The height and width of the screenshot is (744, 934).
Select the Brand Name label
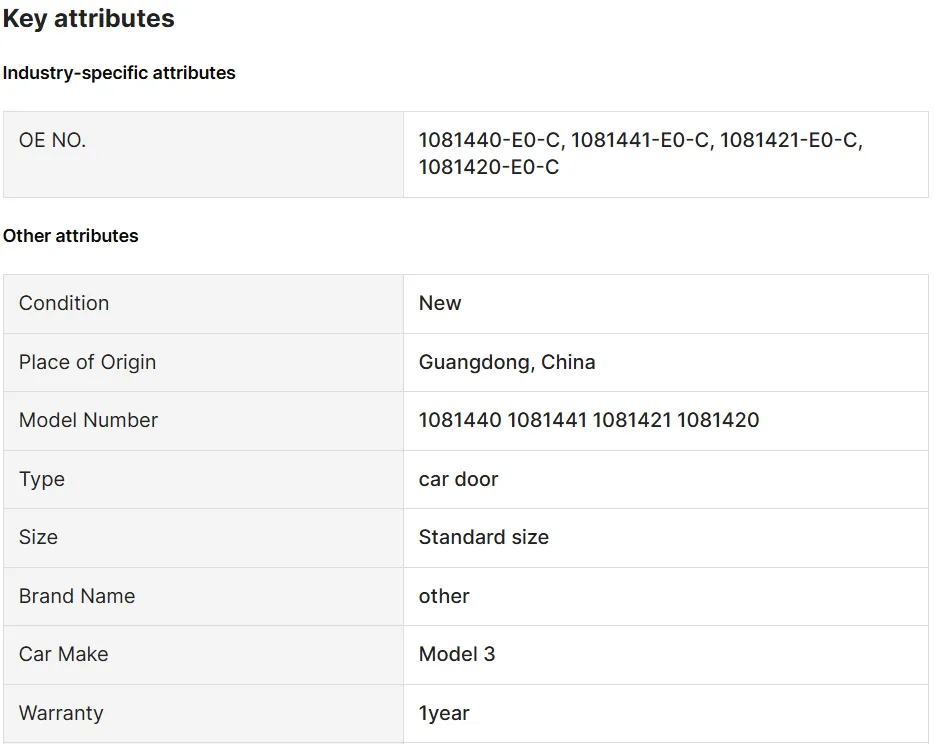tap(77, 596)
